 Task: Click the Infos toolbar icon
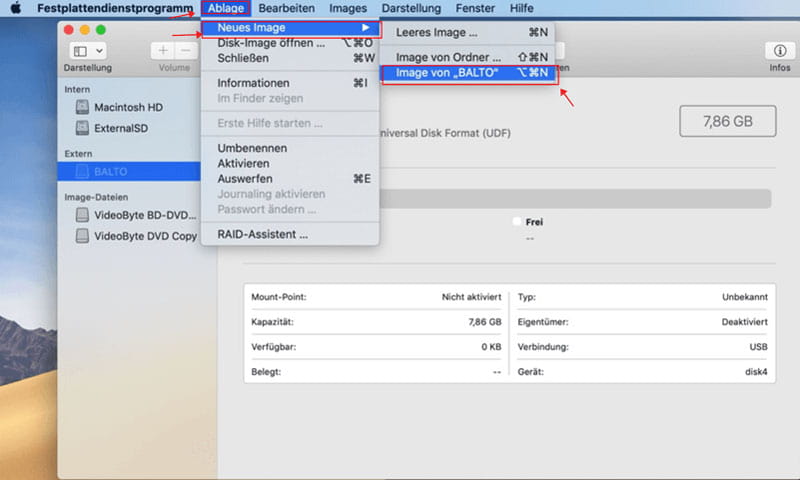(x=779, y=51)
